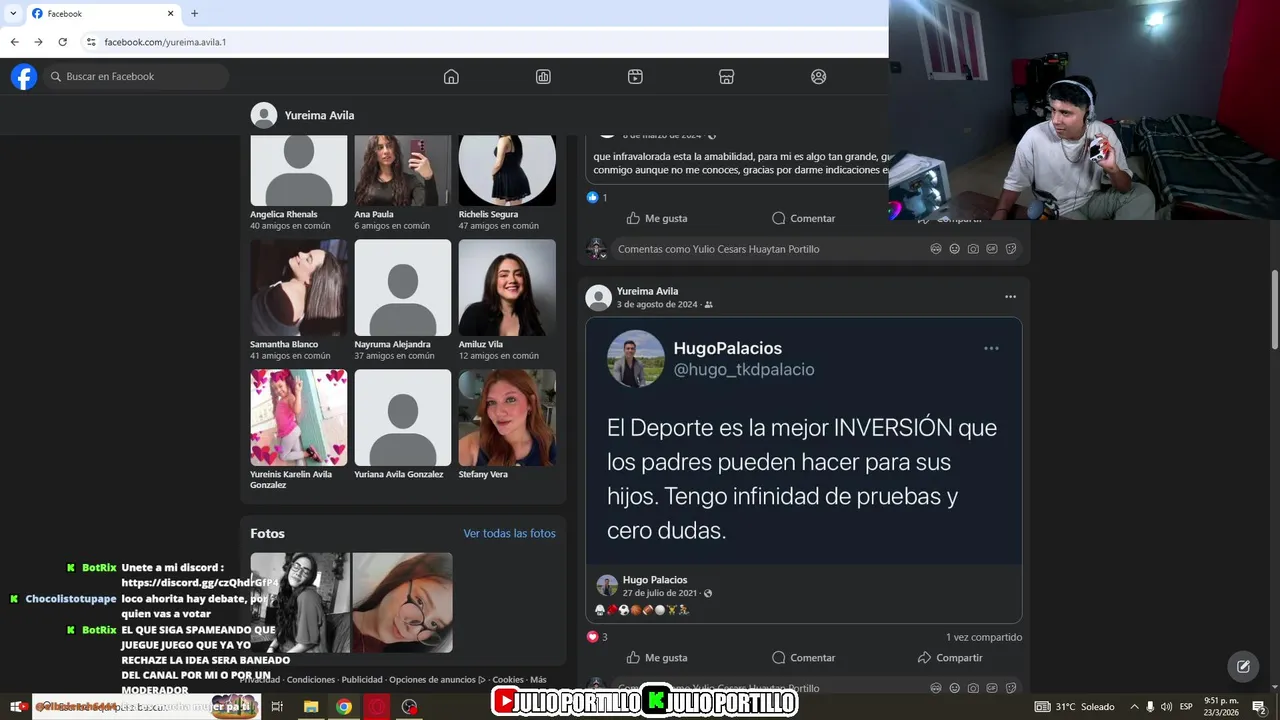Screen dimensions: 1280x720
Task: Click the love reaction count on the August post
Action: point(597,637)
